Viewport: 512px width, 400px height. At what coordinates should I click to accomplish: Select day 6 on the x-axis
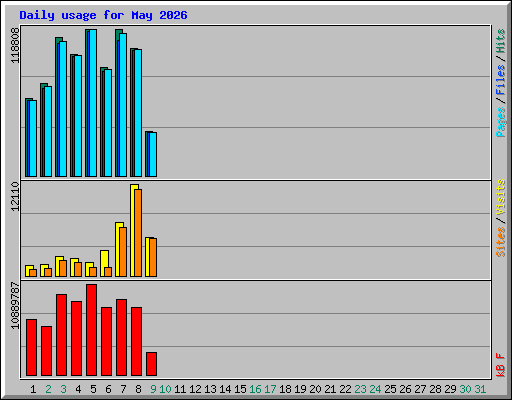[108, 389]
